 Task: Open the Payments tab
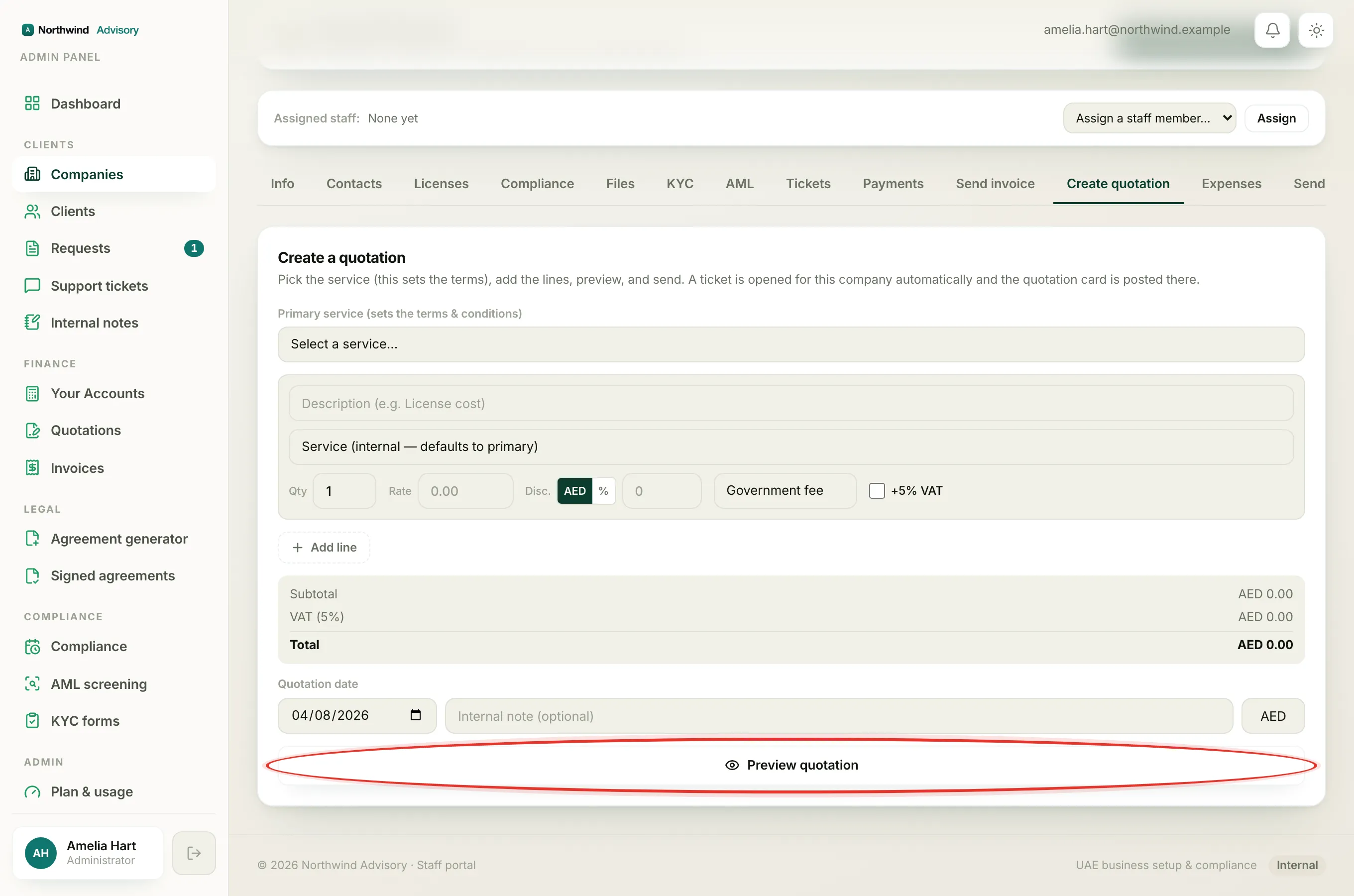[893, 183]
